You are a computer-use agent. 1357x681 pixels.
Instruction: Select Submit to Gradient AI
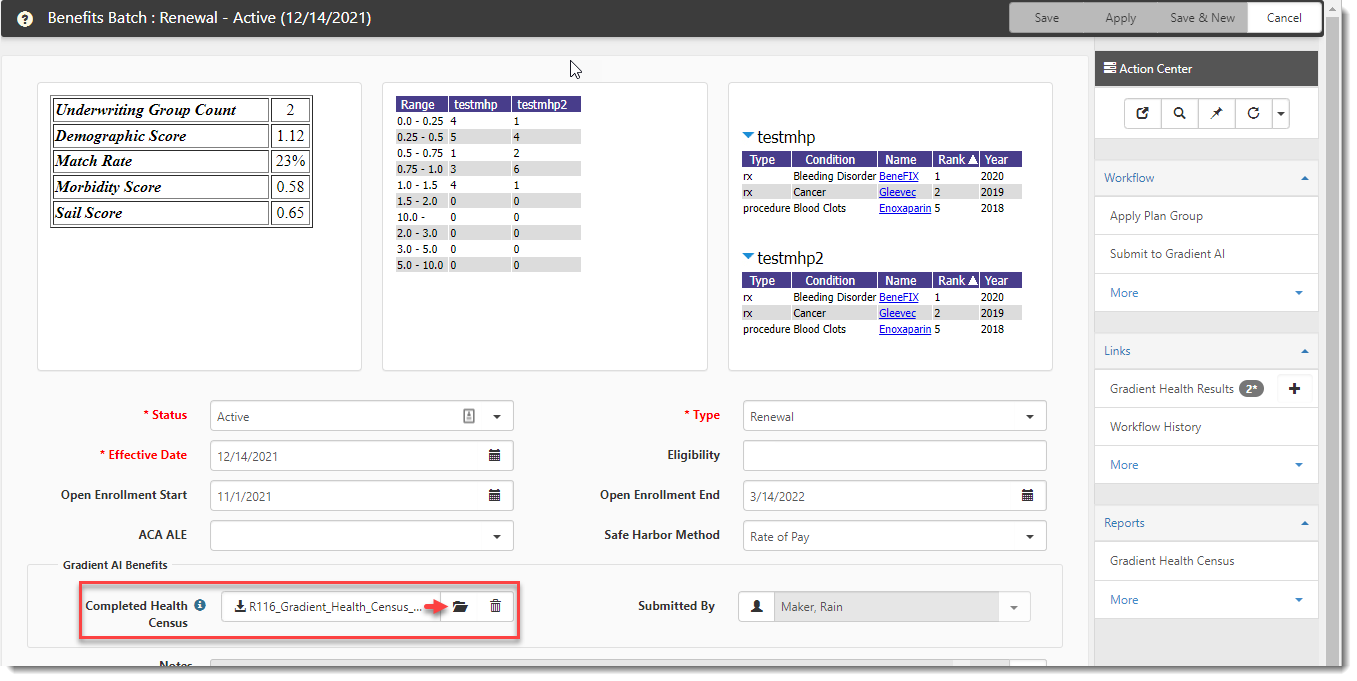[x=1166, y=254]
